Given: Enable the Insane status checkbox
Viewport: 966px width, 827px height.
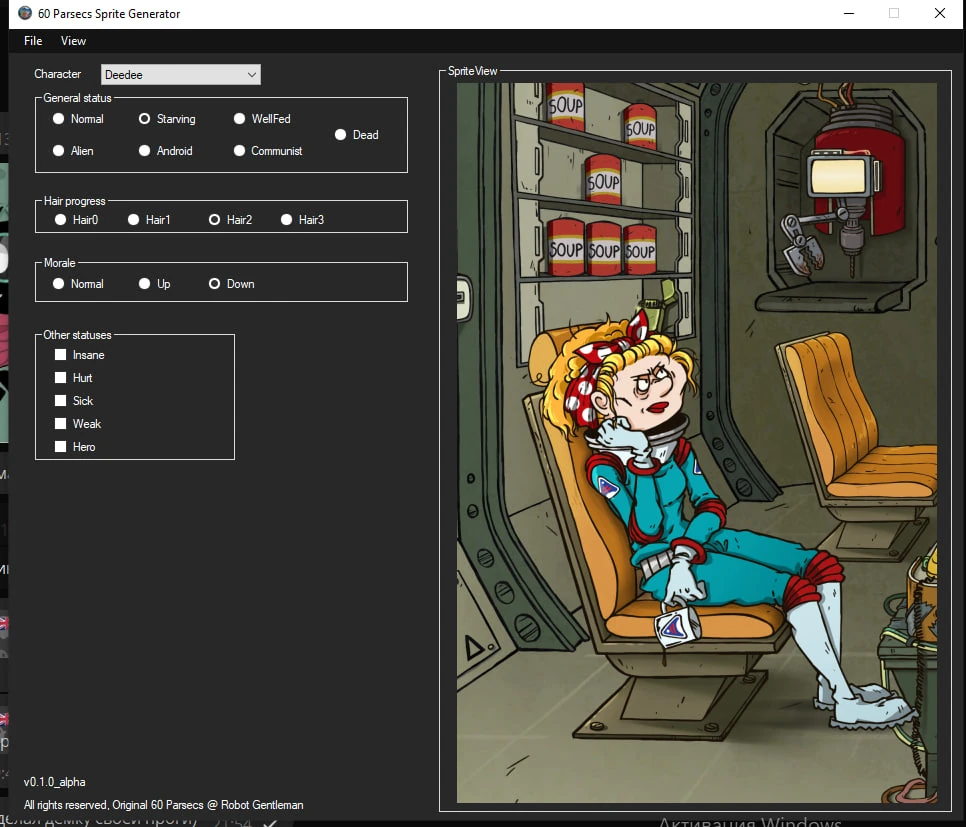Looking at the screenshot, I should (x=59, y=354).
